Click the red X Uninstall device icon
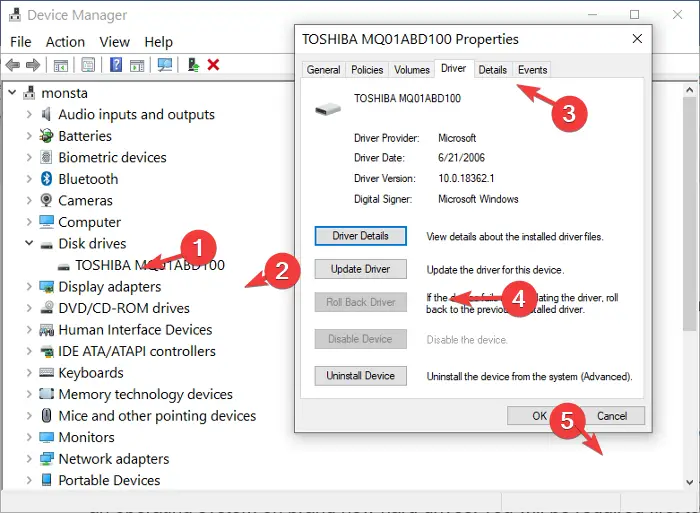This screenshot has width=700, height=513. point(213,65)
